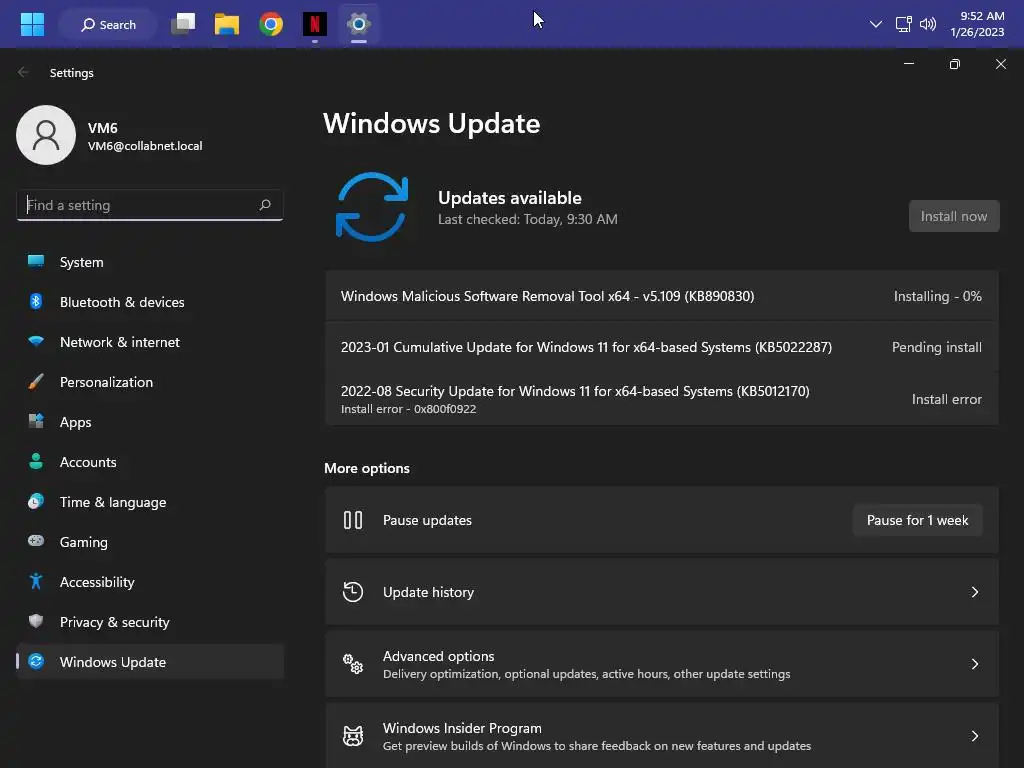Open VM6@collabnet.local account info
1024x768 pixels.
(145, 146)
